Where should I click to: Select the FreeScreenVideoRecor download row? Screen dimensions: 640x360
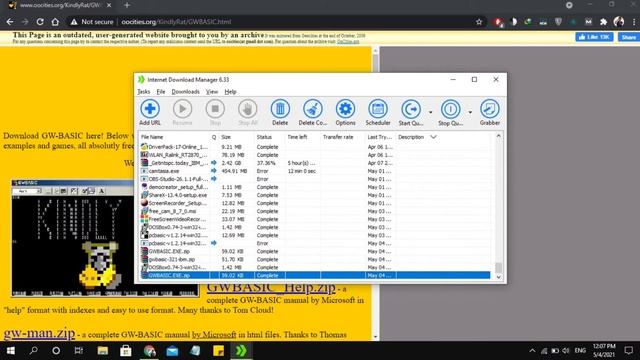(x=315, y=219)
